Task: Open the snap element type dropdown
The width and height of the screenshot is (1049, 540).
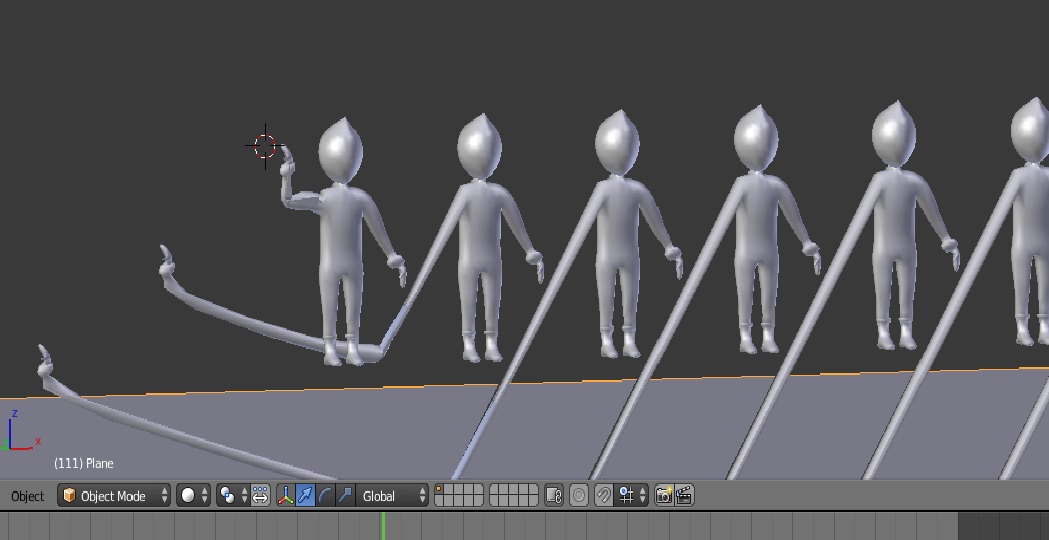Action: pyautogui.click(x=631, y=496)
